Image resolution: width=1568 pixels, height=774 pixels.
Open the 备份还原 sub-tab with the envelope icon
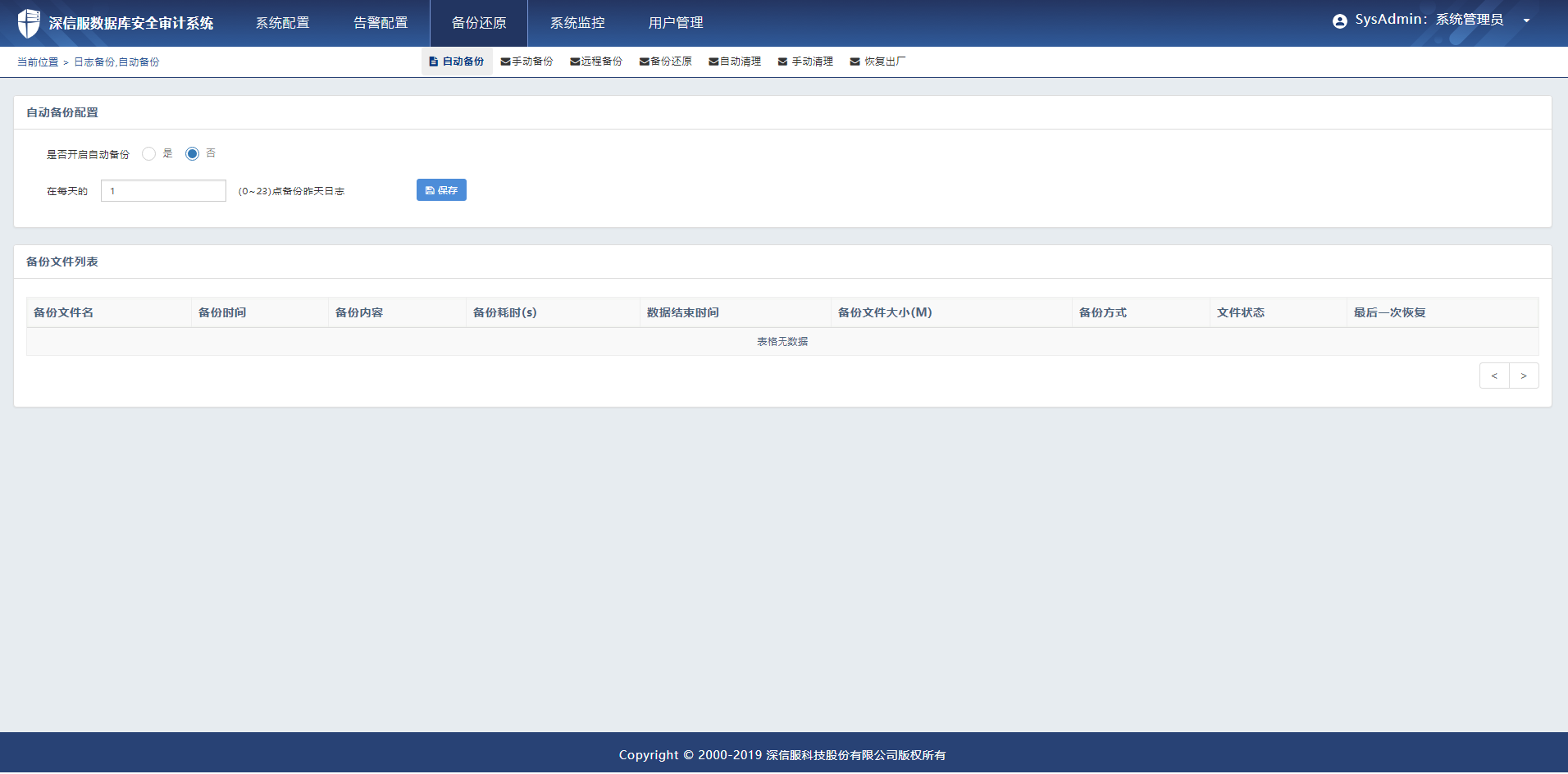(x=665, y=61)
